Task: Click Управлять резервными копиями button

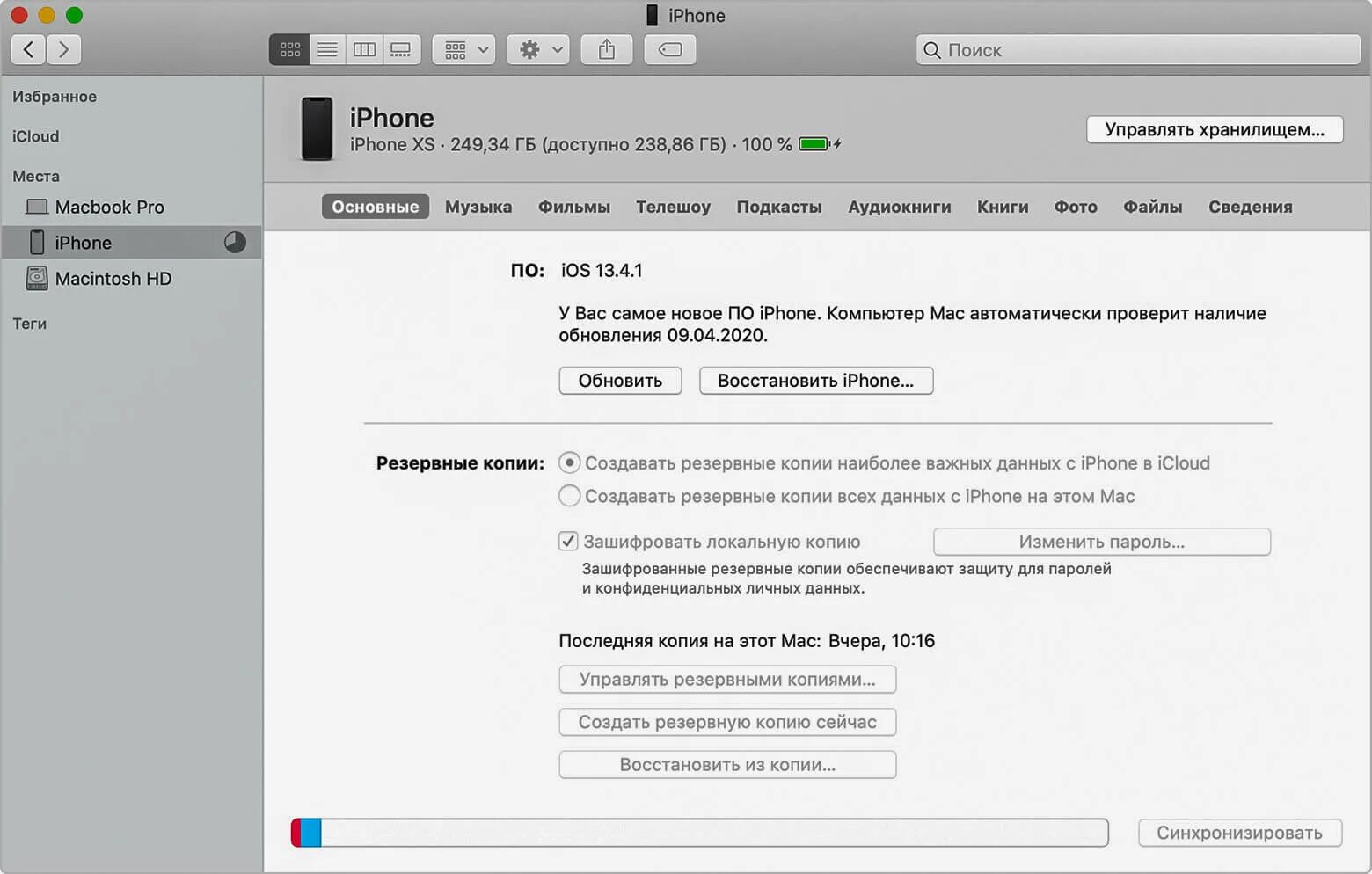Action: (x=727, y=680)
